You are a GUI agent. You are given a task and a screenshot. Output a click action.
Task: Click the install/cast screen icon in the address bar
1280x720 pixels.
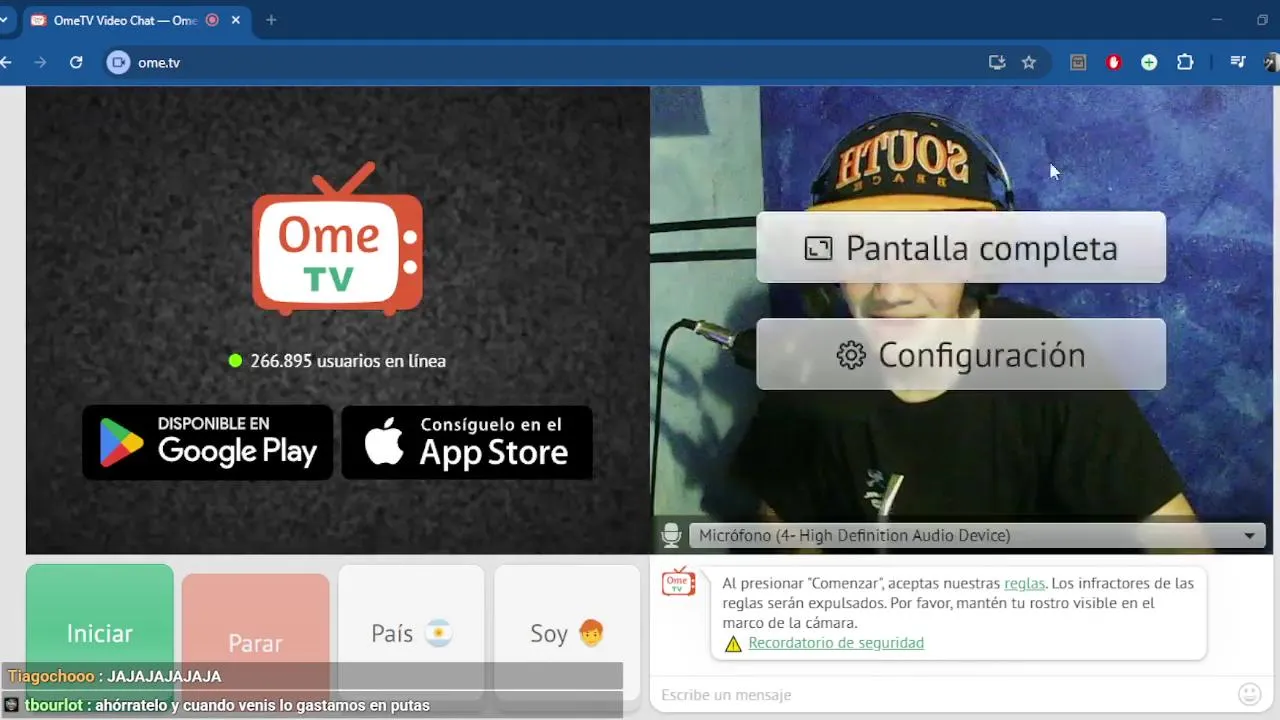[x=997, y=62]
